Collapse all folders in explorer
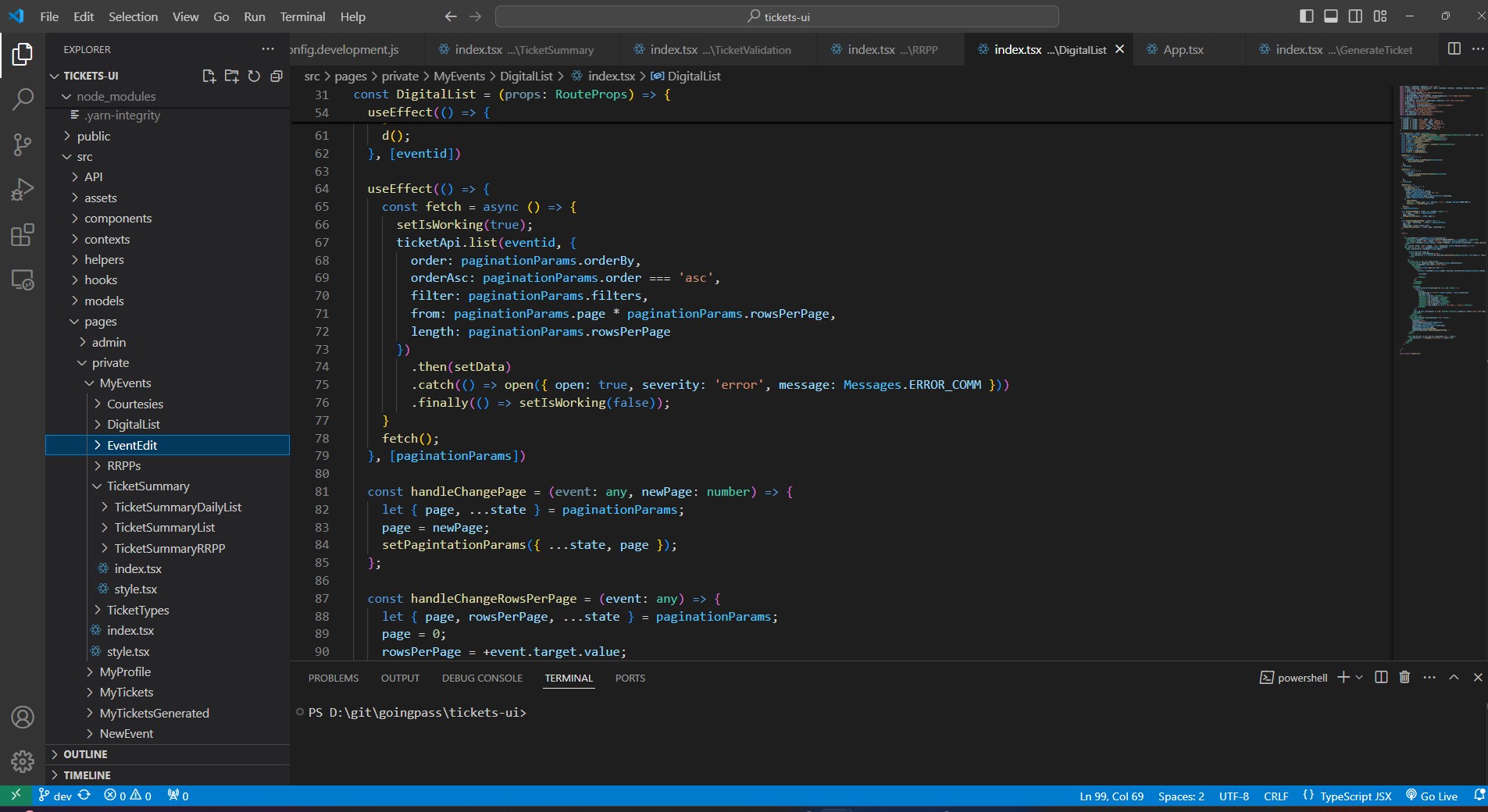Image resolution: width=1488 pixels, height=812 pixels. tap(277, 76)
